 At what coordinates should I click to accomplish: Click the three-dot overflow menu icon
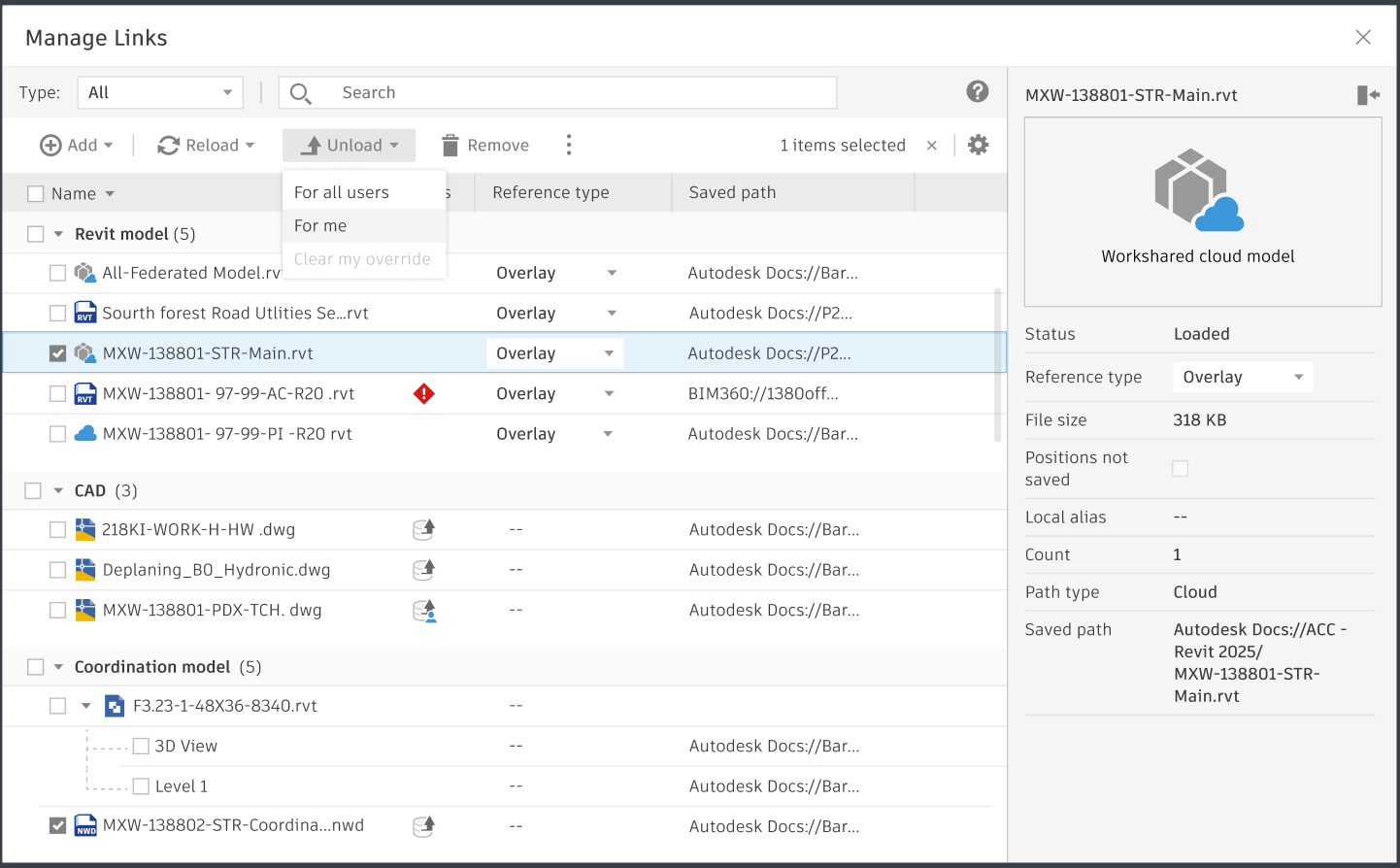click(x=569, y=144)
